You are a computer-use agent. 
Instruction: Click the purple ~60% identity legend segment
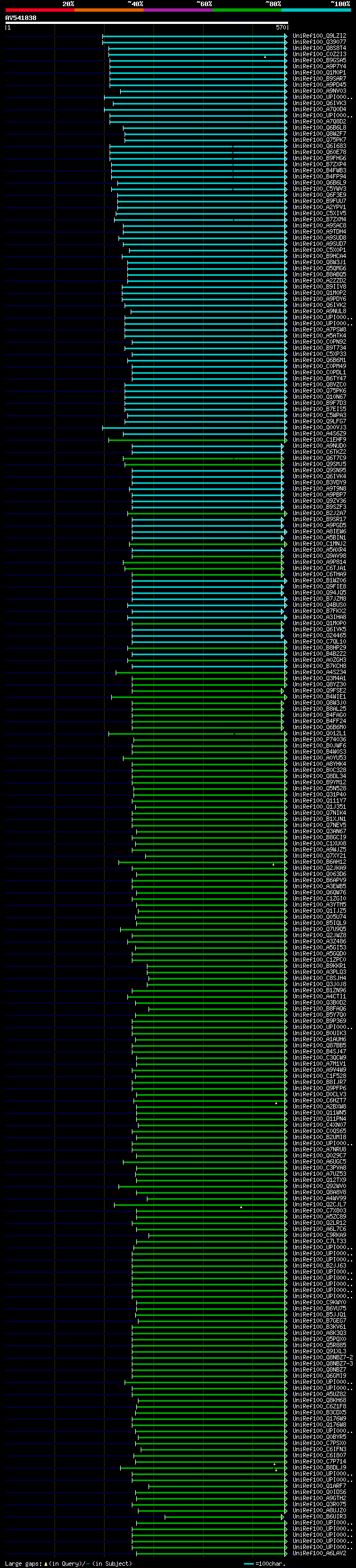point(177,10)
